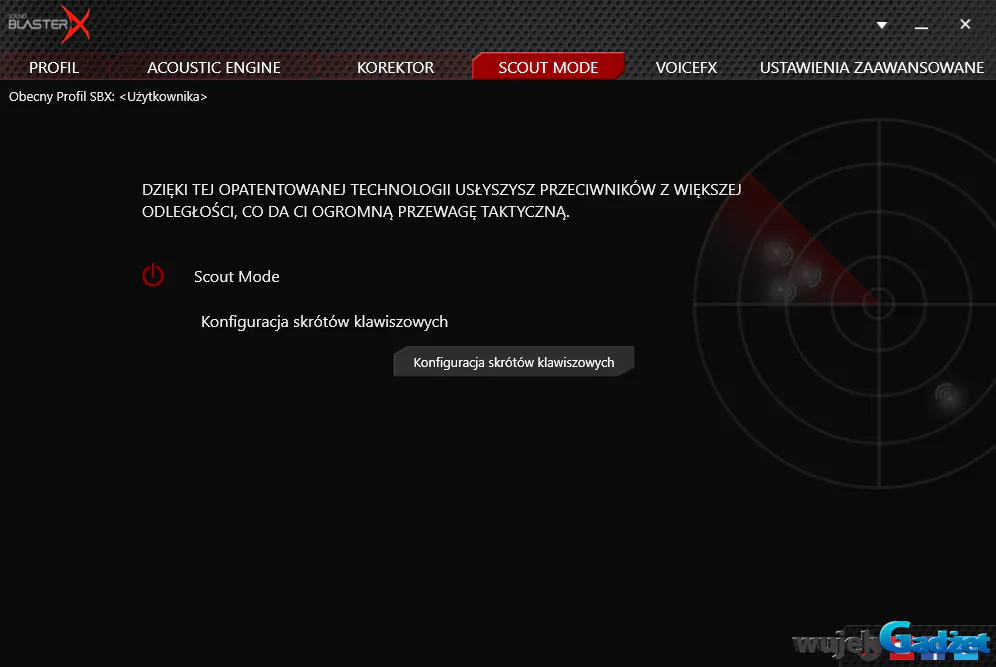Toggle the Scout Mode power icon
996x667 pixels.
point(153,275)
